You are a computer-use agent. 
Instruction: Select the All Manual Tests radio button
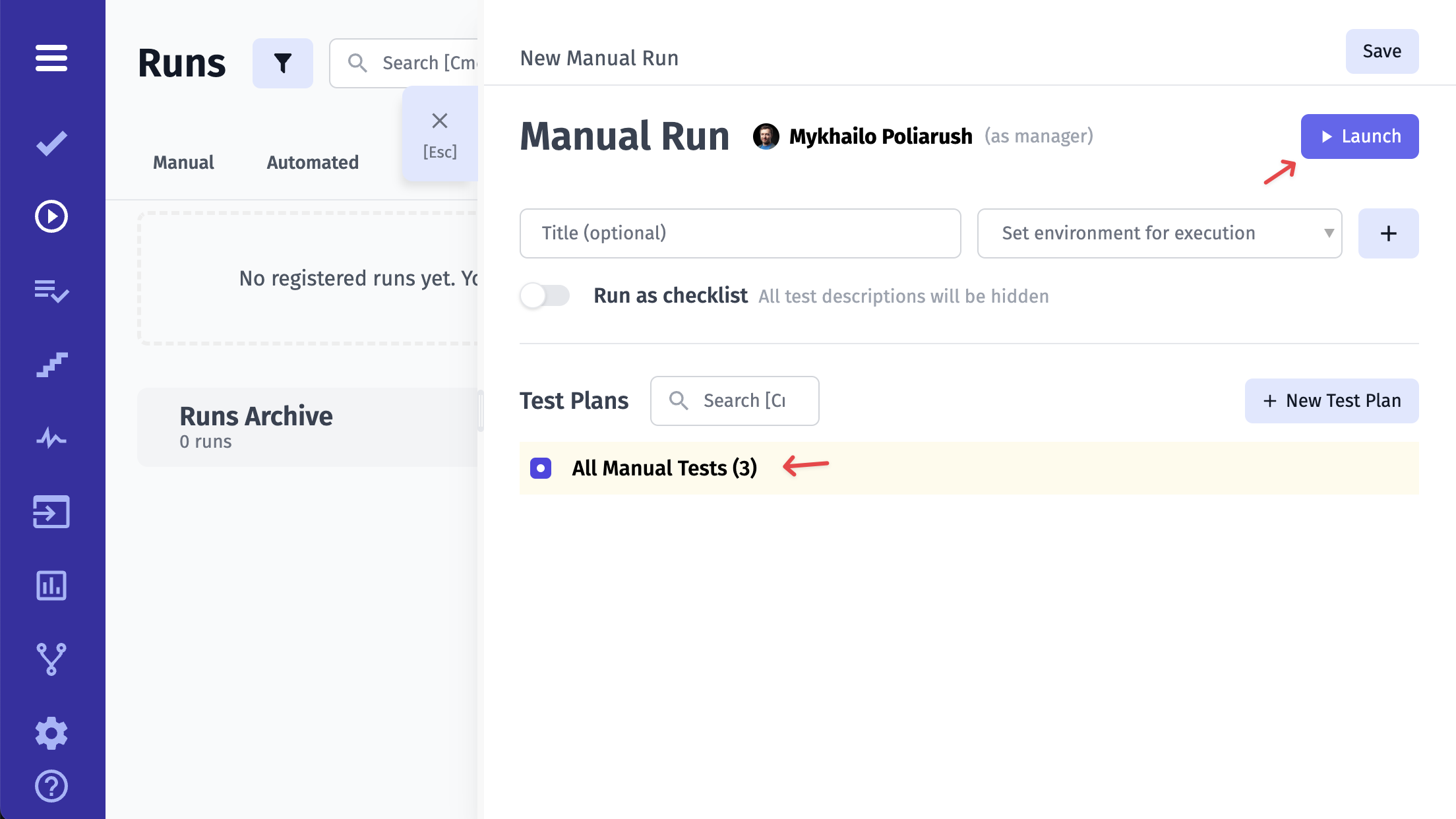540,467
